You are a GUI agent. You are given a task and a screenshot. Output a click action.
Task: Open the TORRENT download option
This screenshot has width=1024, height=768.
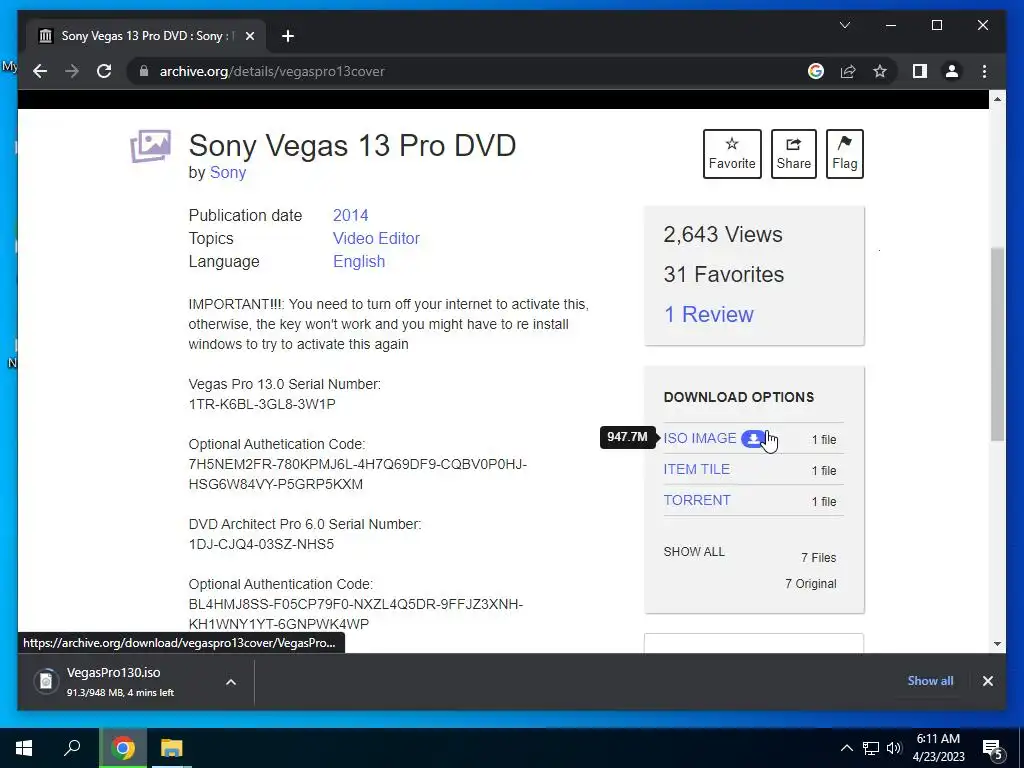(697, 500)
